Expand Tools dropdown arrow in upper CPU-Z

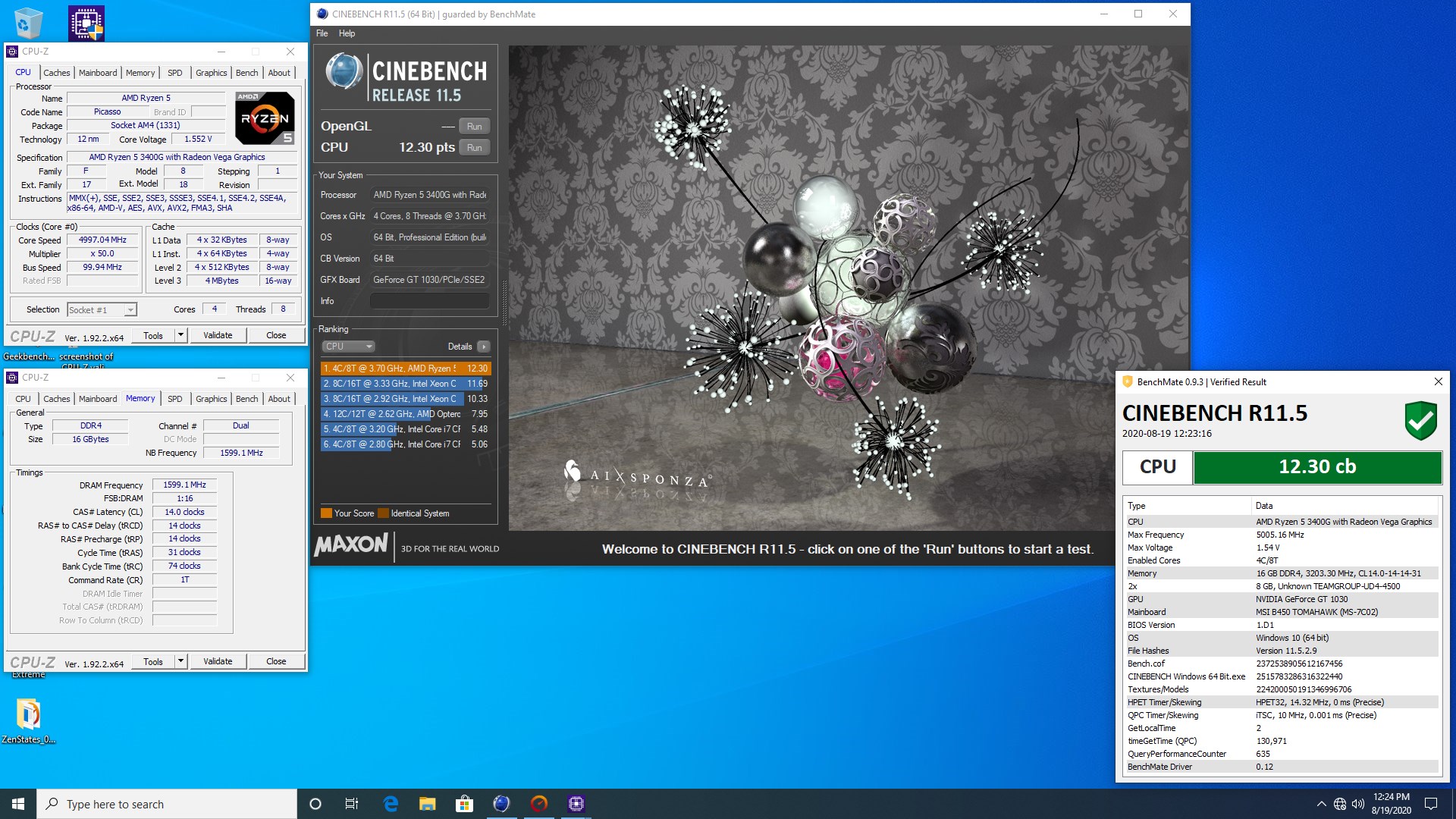pyautogui.click(x=180, y=335)
